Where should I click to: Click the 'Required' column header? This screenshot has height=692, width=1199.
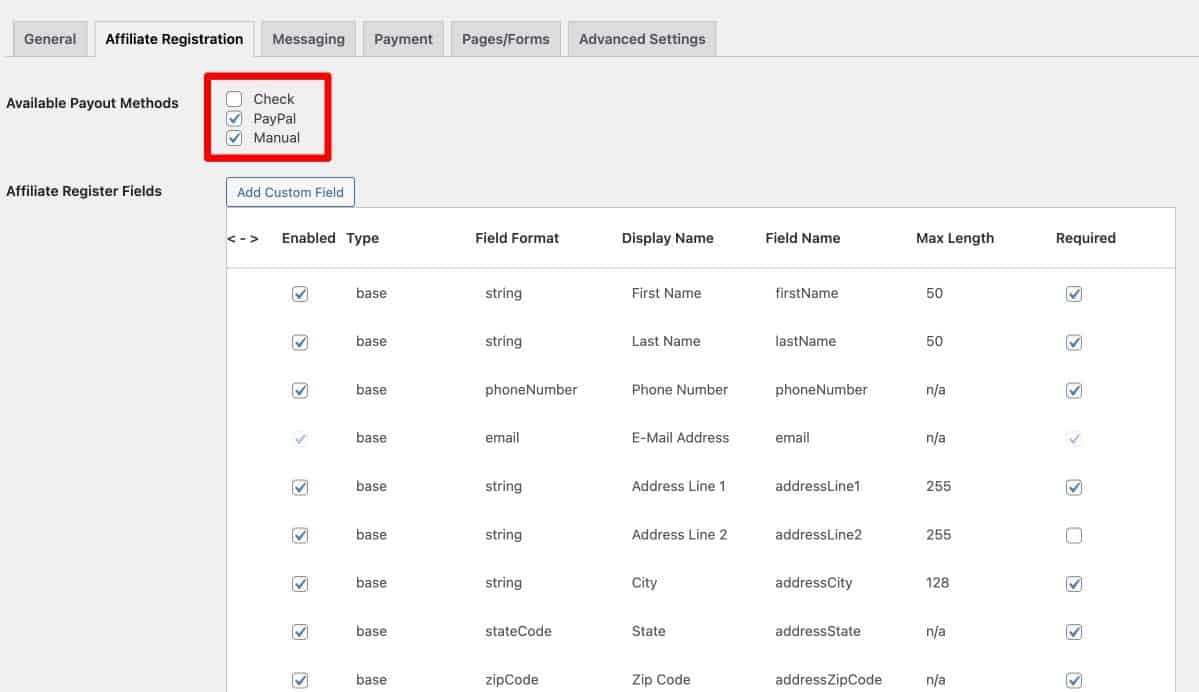pos(1086,238)
